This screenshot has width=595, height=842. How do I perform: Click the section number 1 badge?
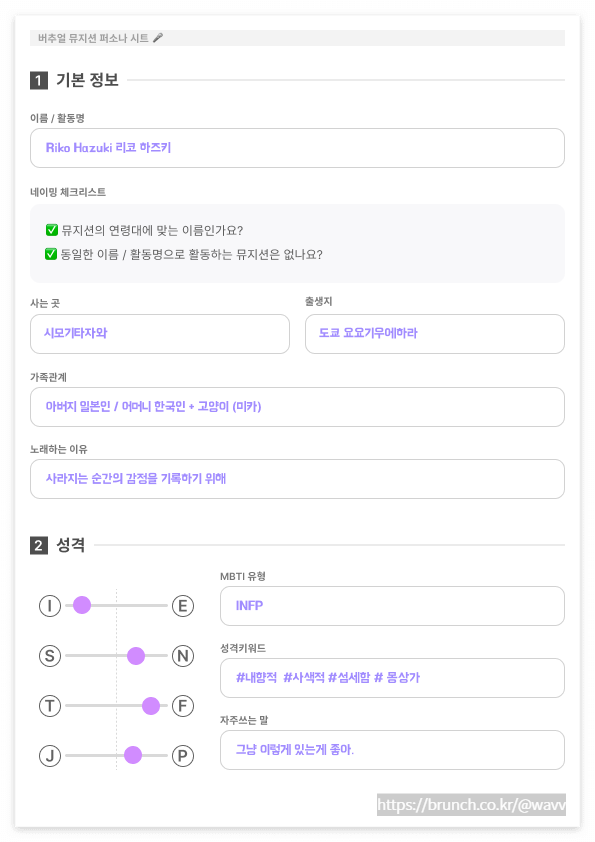(39, 81)
